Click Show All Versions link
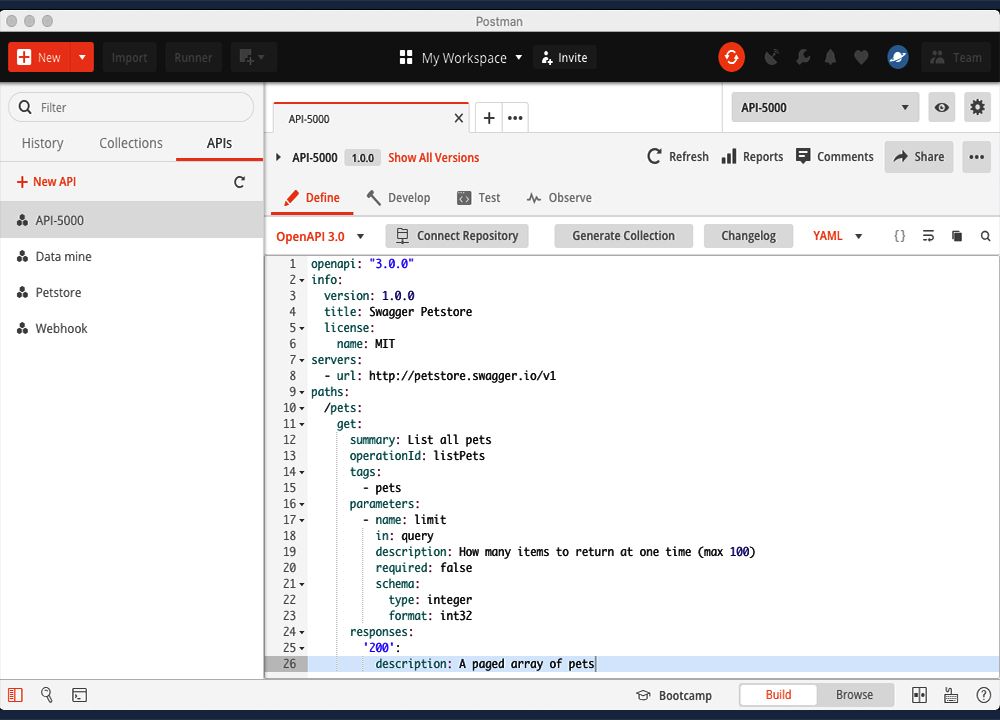 click(x=434, y=158)
